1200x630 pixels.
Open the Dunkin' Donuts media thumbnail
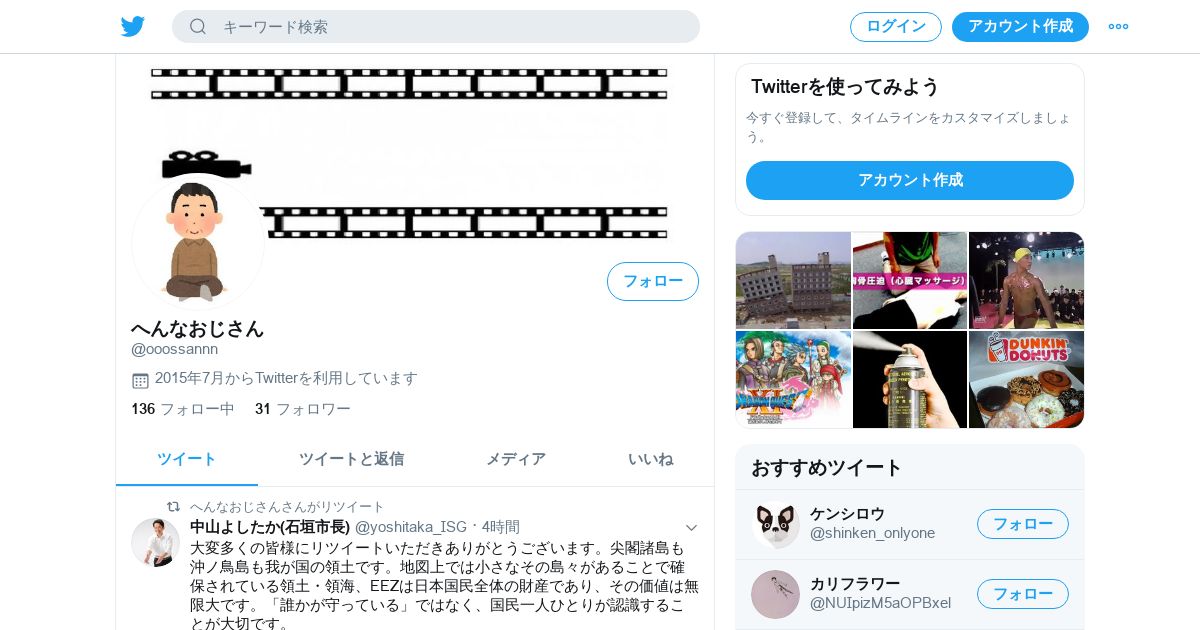pyautogui.click(x=1027, y=379)
